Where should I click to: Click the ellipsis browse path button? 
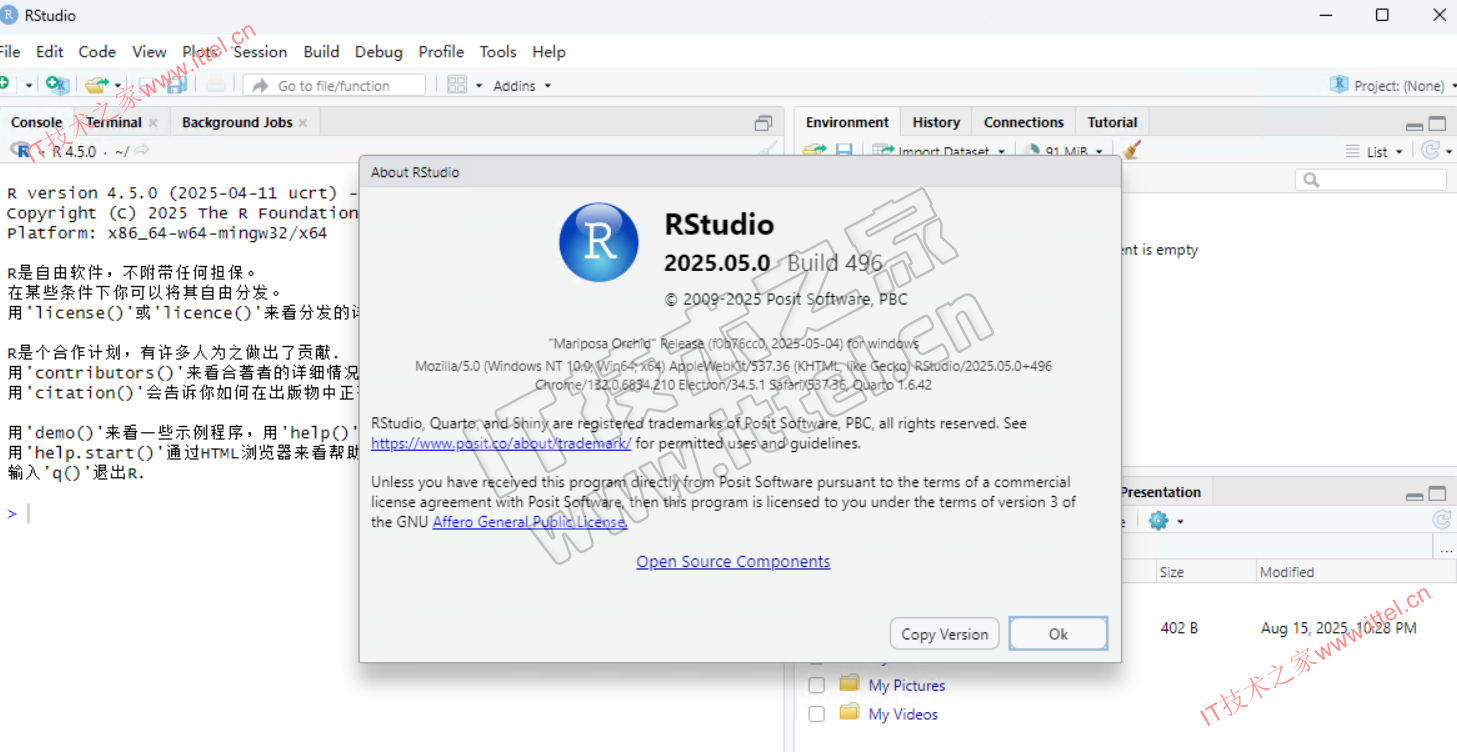click(x=1446, y=548)
